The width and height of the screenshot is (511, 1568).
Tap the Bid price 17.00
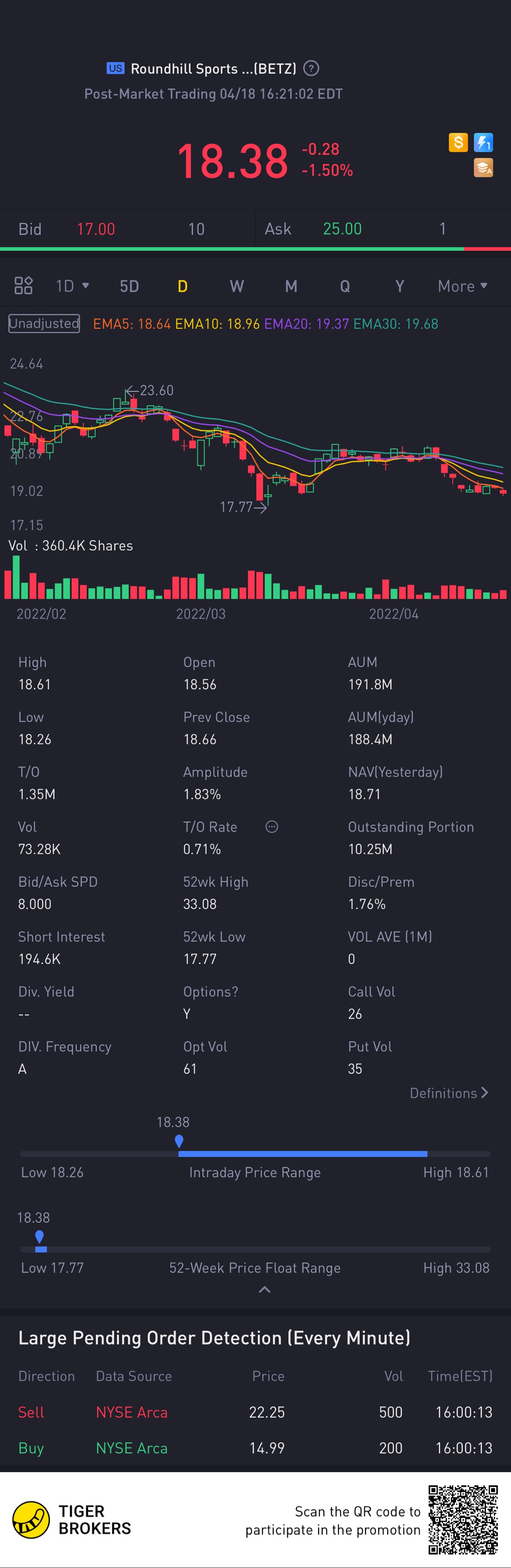pos(95,229)
